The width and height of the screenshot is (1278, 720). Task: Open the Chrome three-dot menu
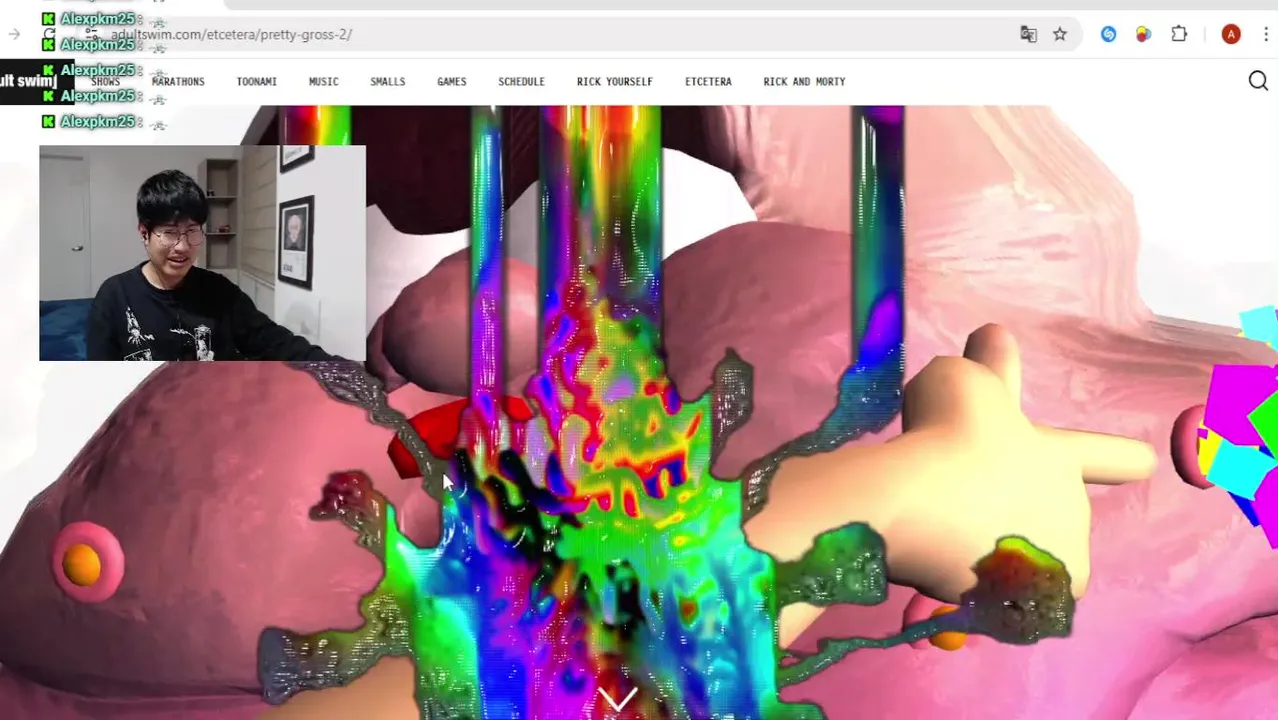tap(1265, 34)
